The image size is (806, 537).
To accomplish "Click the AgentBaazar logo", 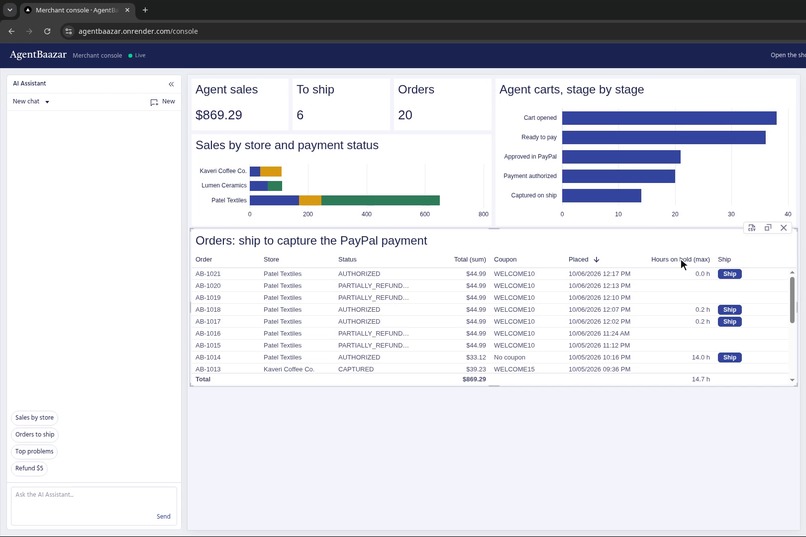I will click(38, 54).
